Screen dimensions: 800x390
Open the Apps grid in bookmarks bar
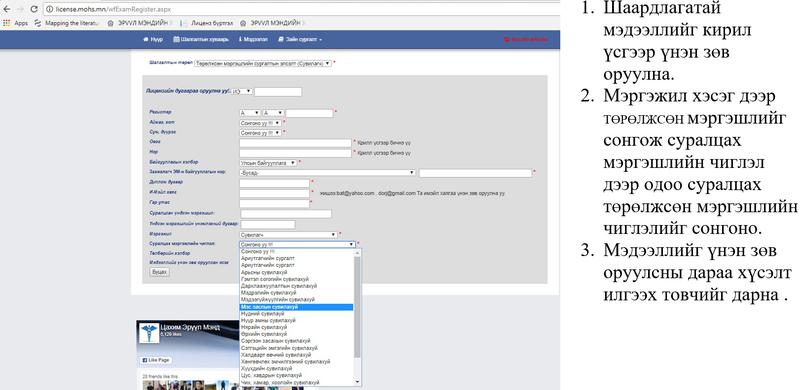click(15, 23)
